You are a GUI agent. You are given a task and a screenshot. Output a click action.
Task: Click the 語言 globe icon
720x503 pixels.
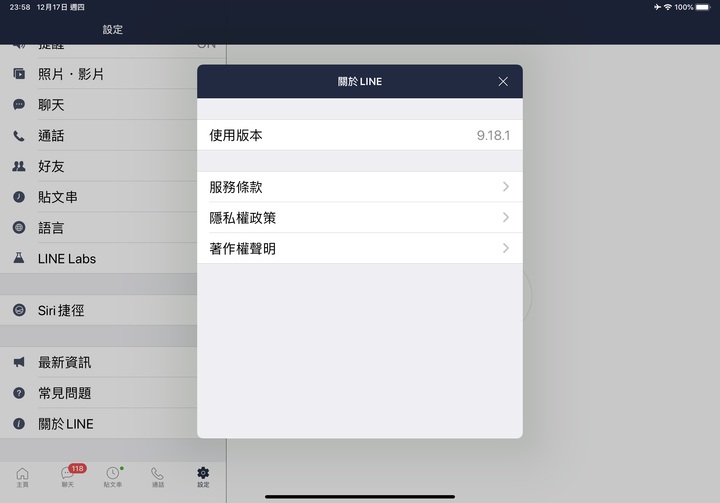(19, 228)
